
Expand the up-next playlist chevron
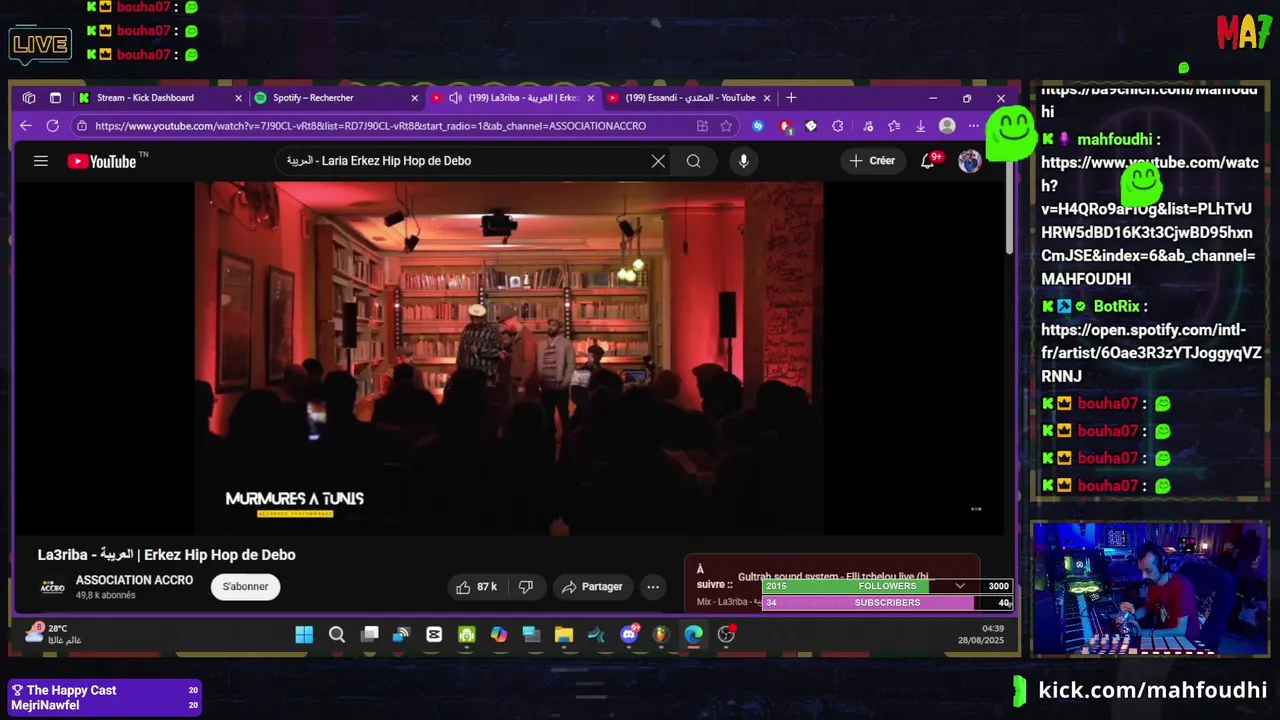pos(960,586)
